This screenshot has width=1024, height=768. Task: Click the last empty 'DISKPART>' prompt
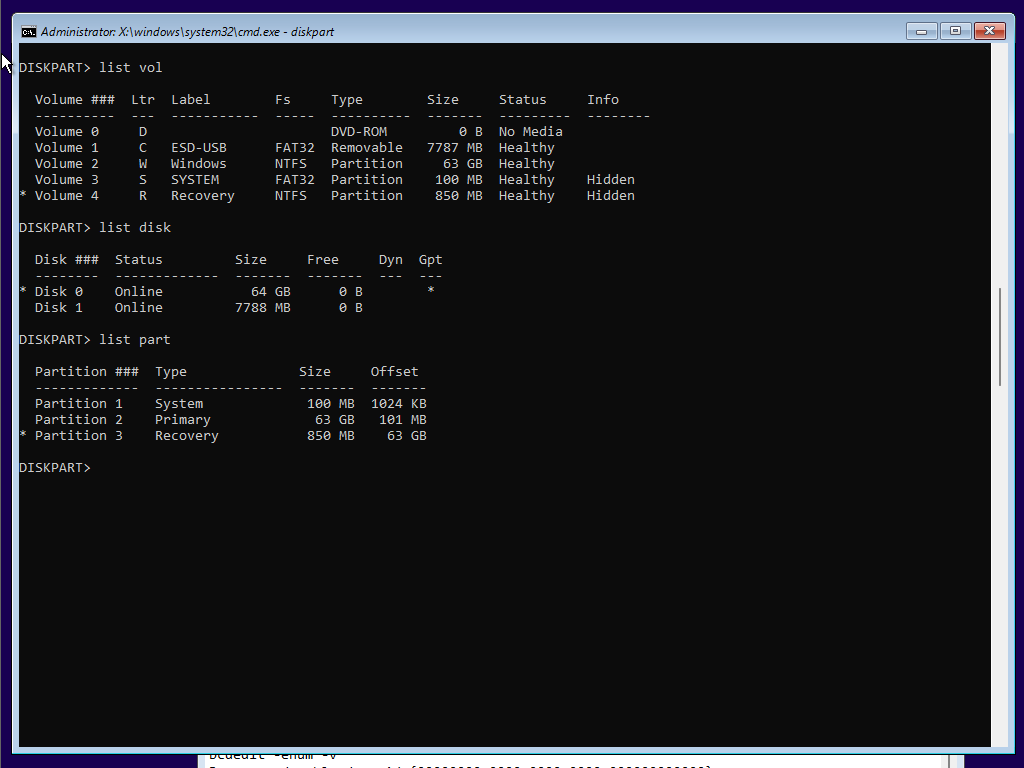coord(55,468)
